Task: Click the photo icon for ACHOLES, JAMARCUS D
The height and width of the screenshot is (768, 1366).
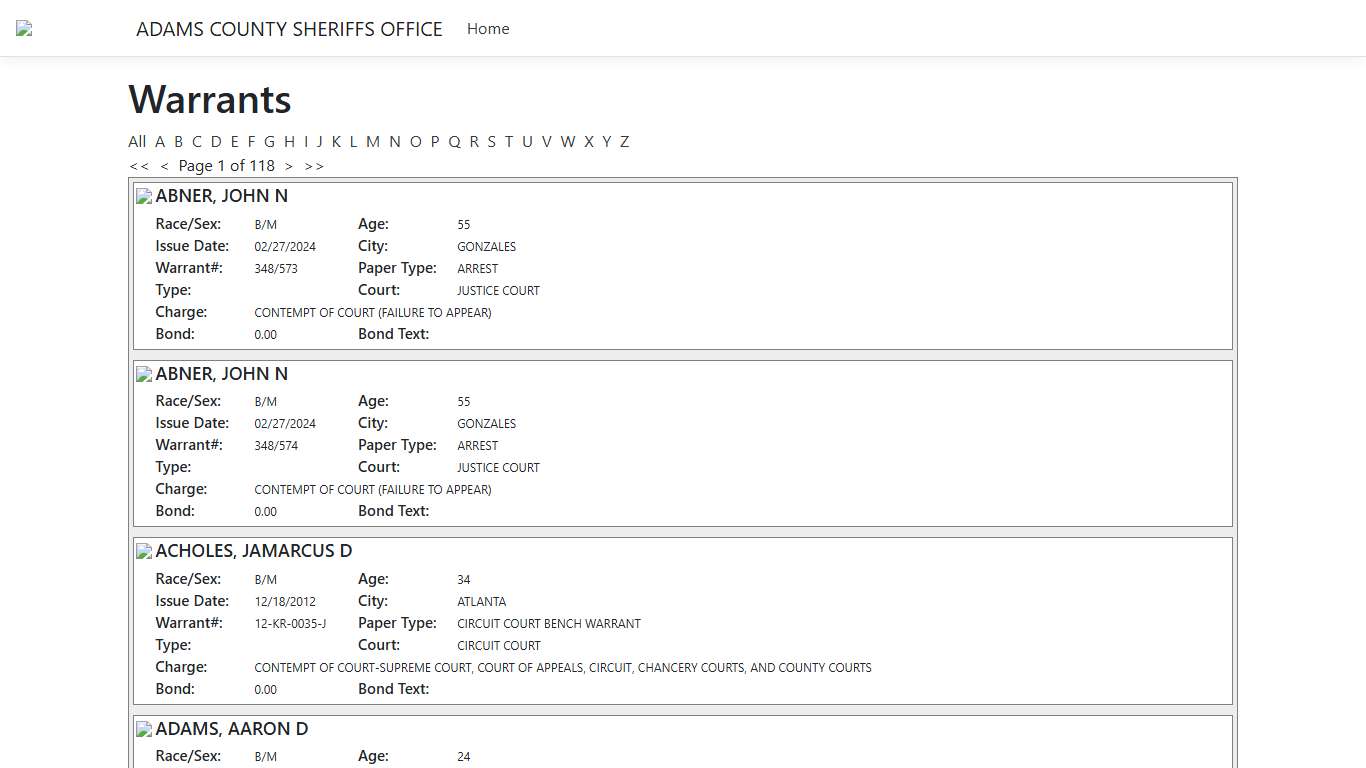Action: click(143, 551)
